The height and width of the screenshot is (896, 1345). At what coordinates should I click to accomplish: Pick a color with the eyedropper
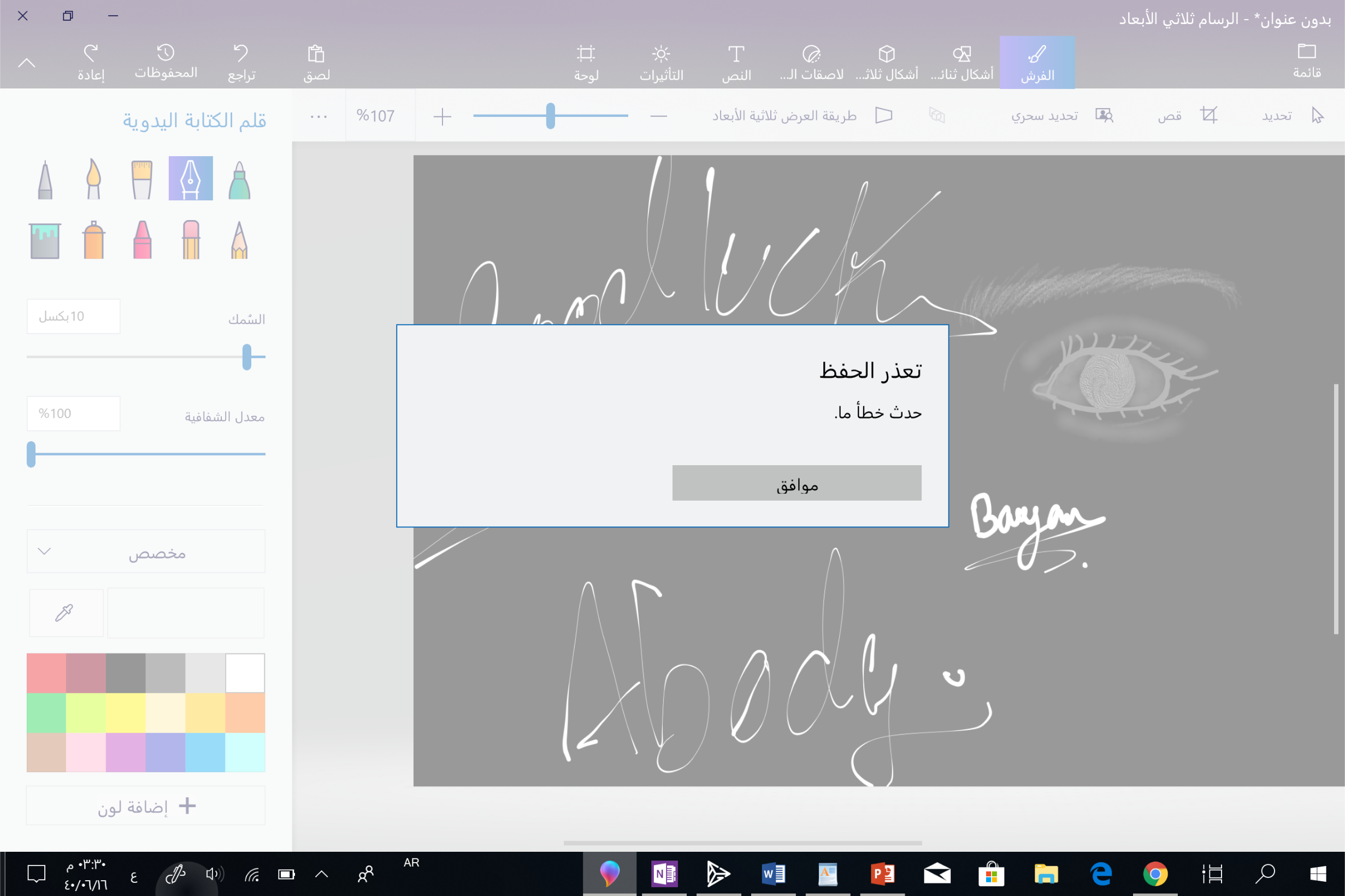[x=66, y=613]
